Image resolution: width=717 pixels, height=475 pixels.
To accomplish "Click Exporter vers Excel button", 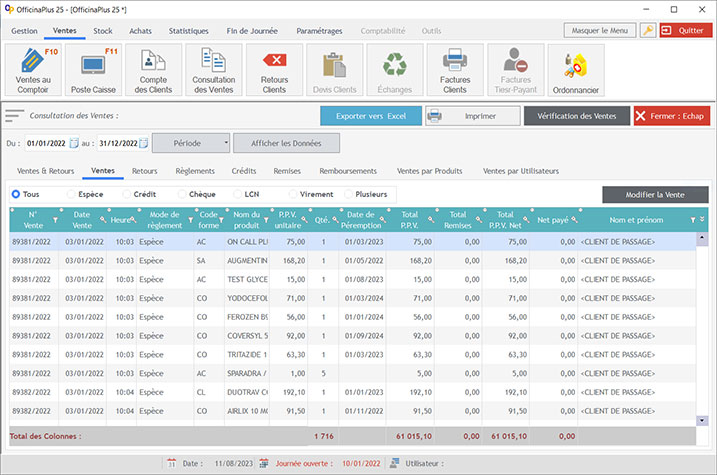I will point(371,116).
